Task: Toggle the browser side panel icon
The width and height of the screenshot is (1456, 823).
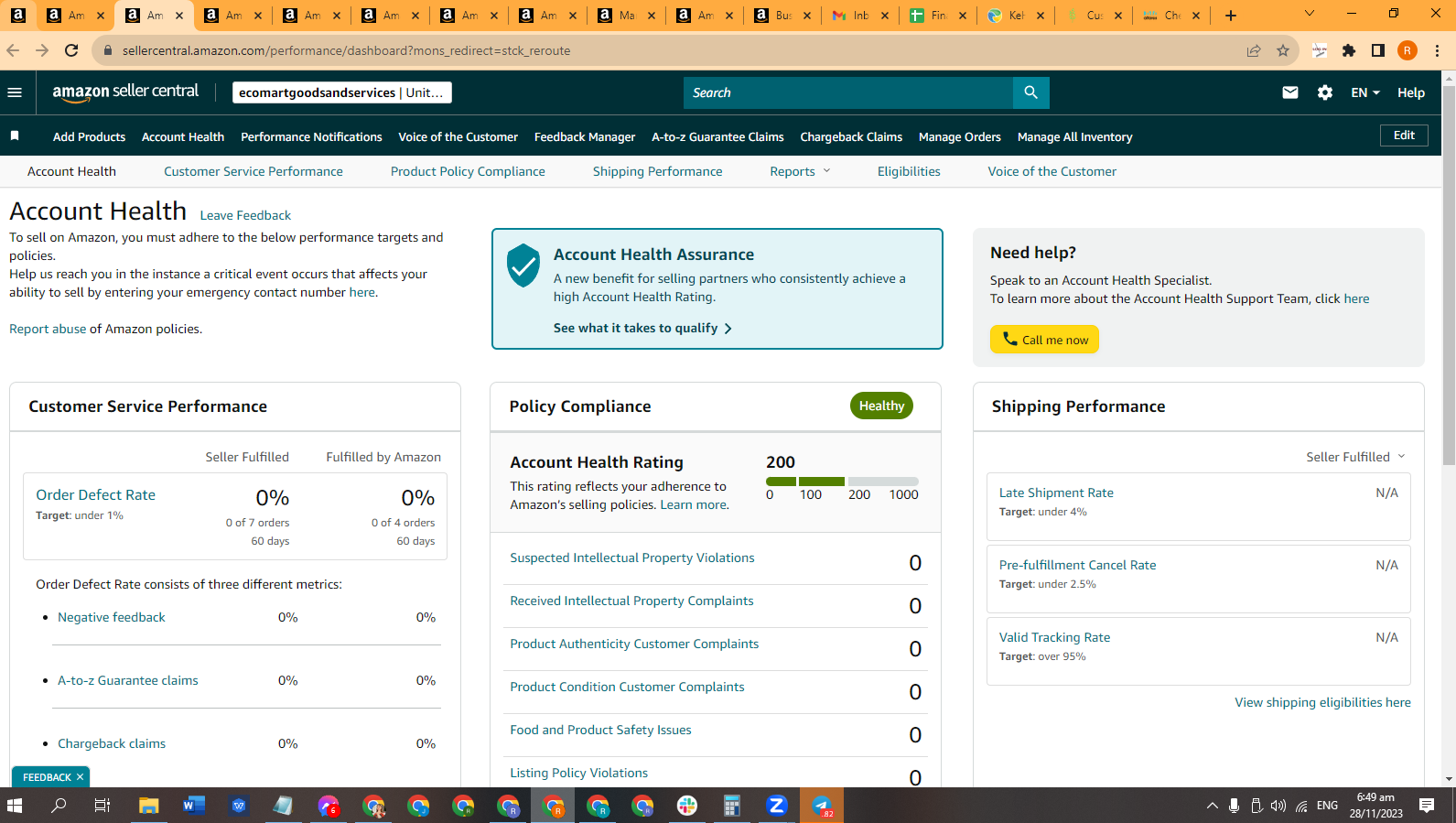Action: click(1378, 50)
